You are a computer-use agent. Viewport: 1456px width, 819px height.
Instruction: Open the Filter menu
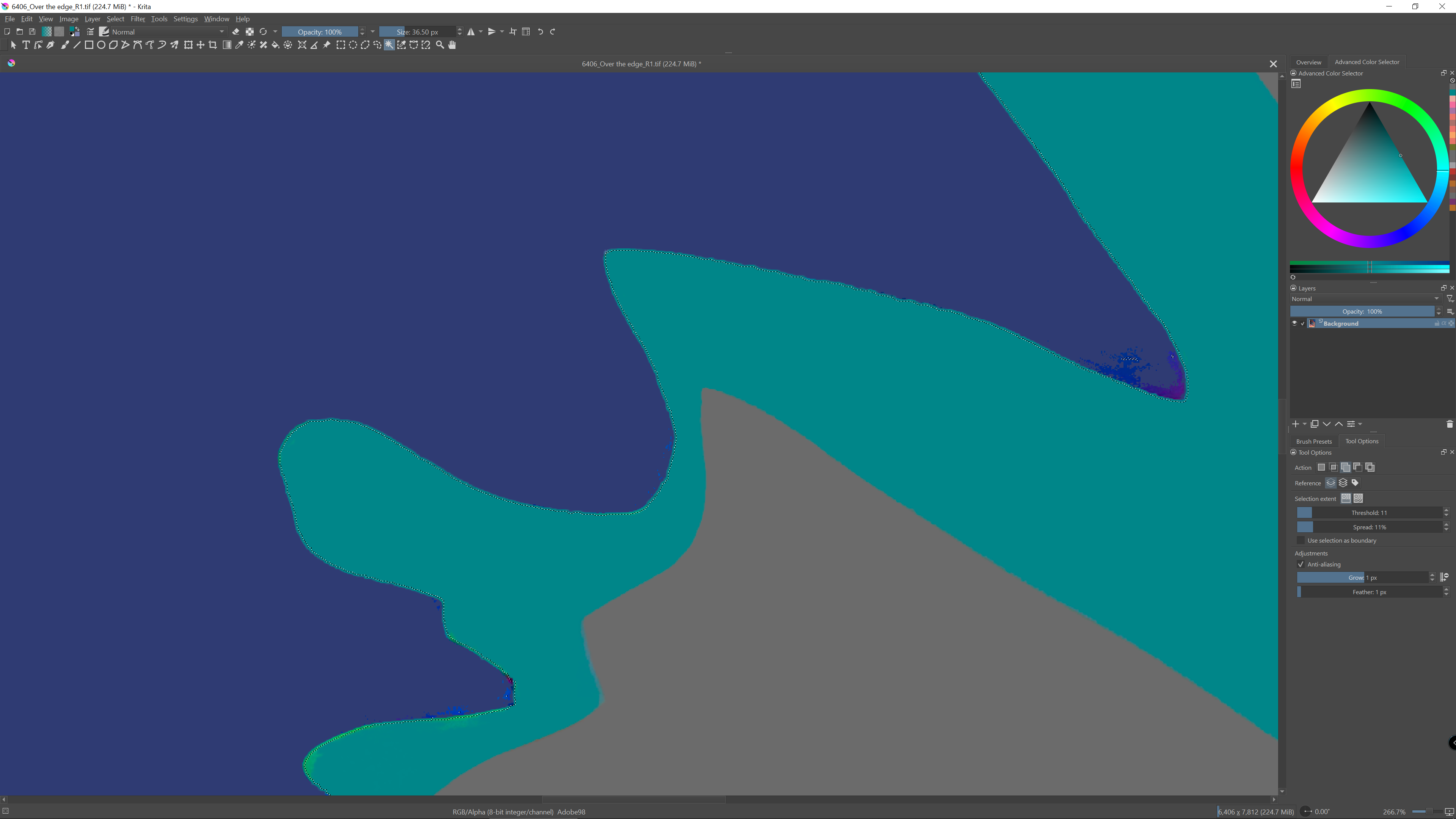[x=137, y=19]
